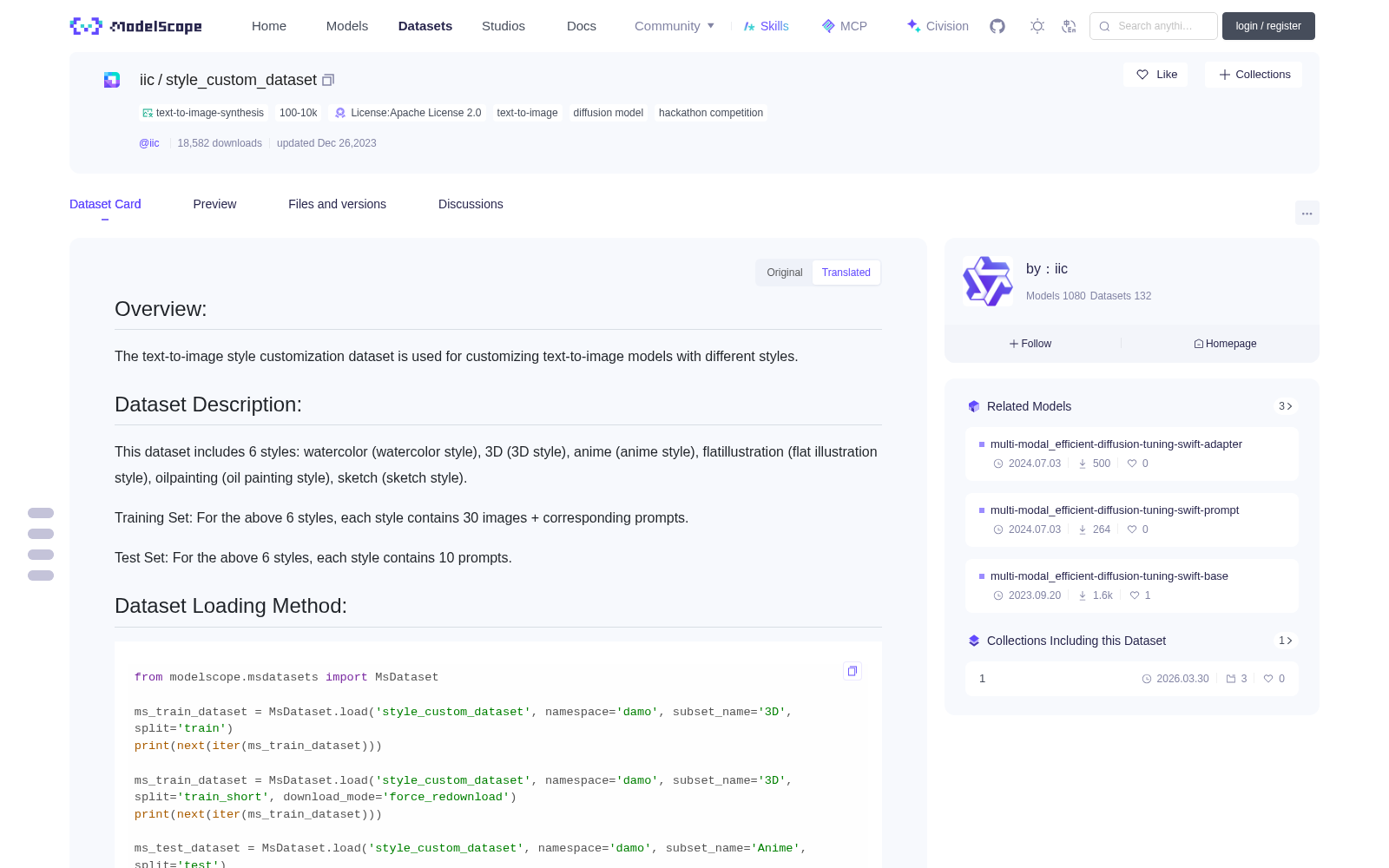Open the MCP page
This screenshot has height=868, width=1389.
coord(845,26)
